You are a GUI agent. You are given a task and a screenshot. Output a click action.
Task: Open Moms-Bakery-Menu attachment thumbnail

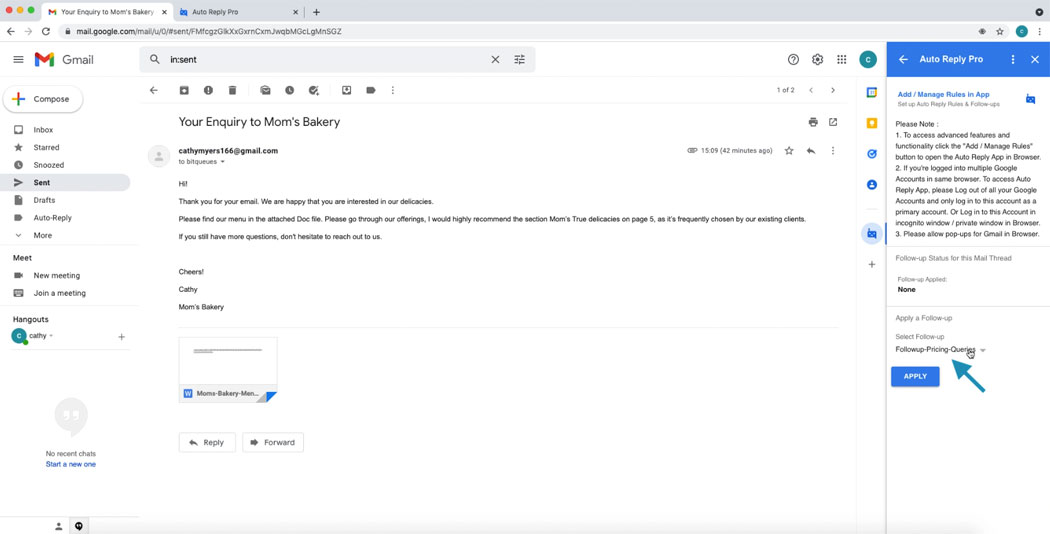point(228,369)
